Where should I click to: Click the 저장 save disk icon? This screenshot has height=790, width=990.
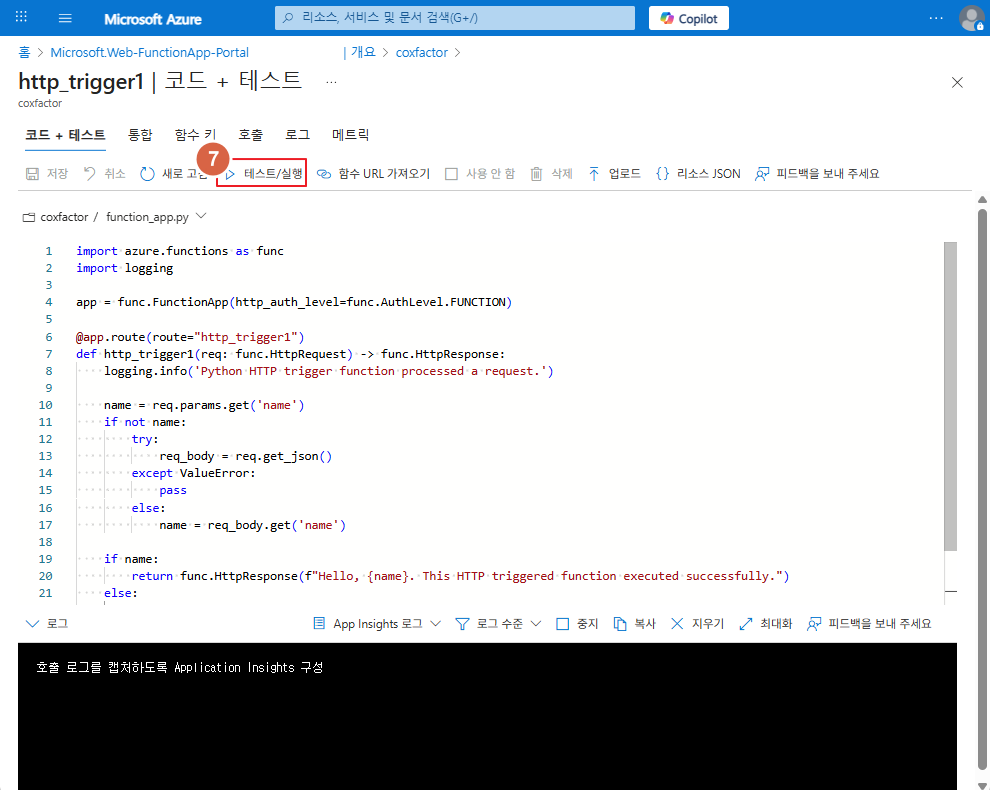[32, 174]
